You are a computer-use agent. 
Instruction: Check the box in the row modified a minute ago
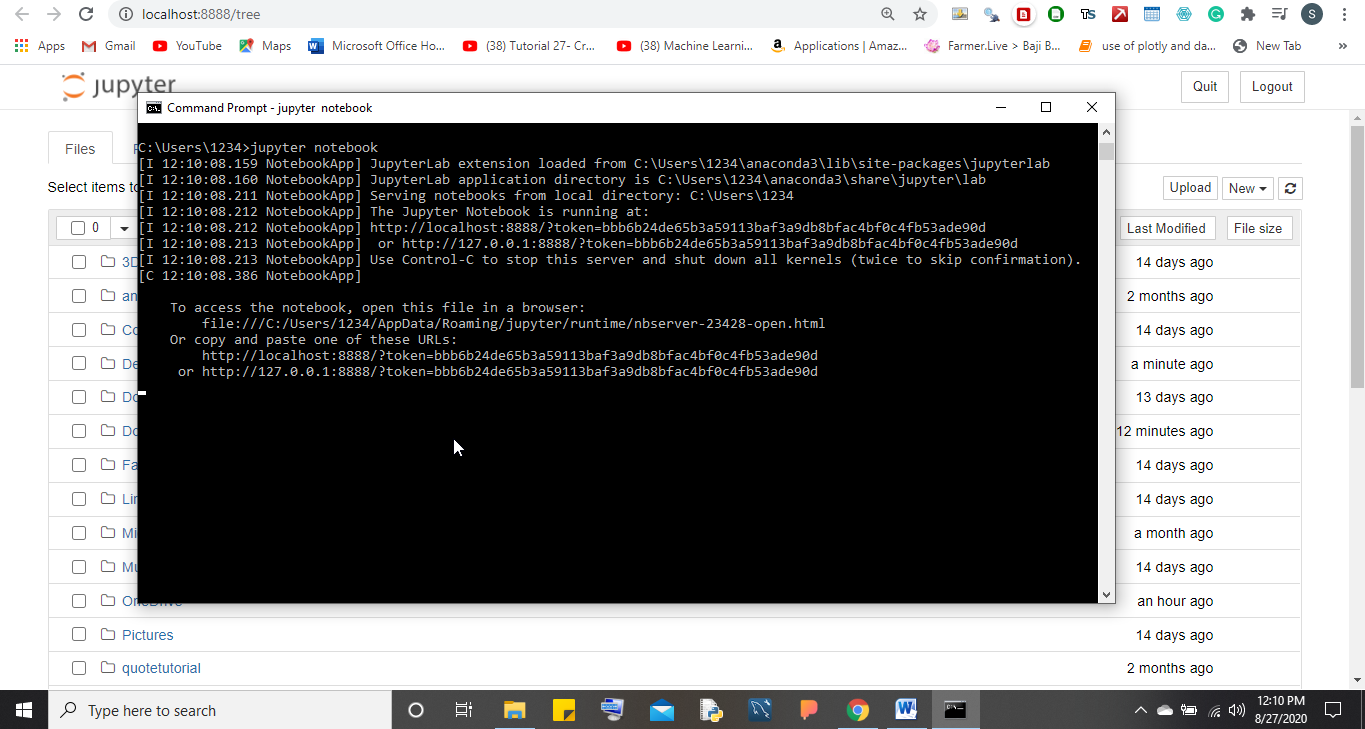point(78,364)
